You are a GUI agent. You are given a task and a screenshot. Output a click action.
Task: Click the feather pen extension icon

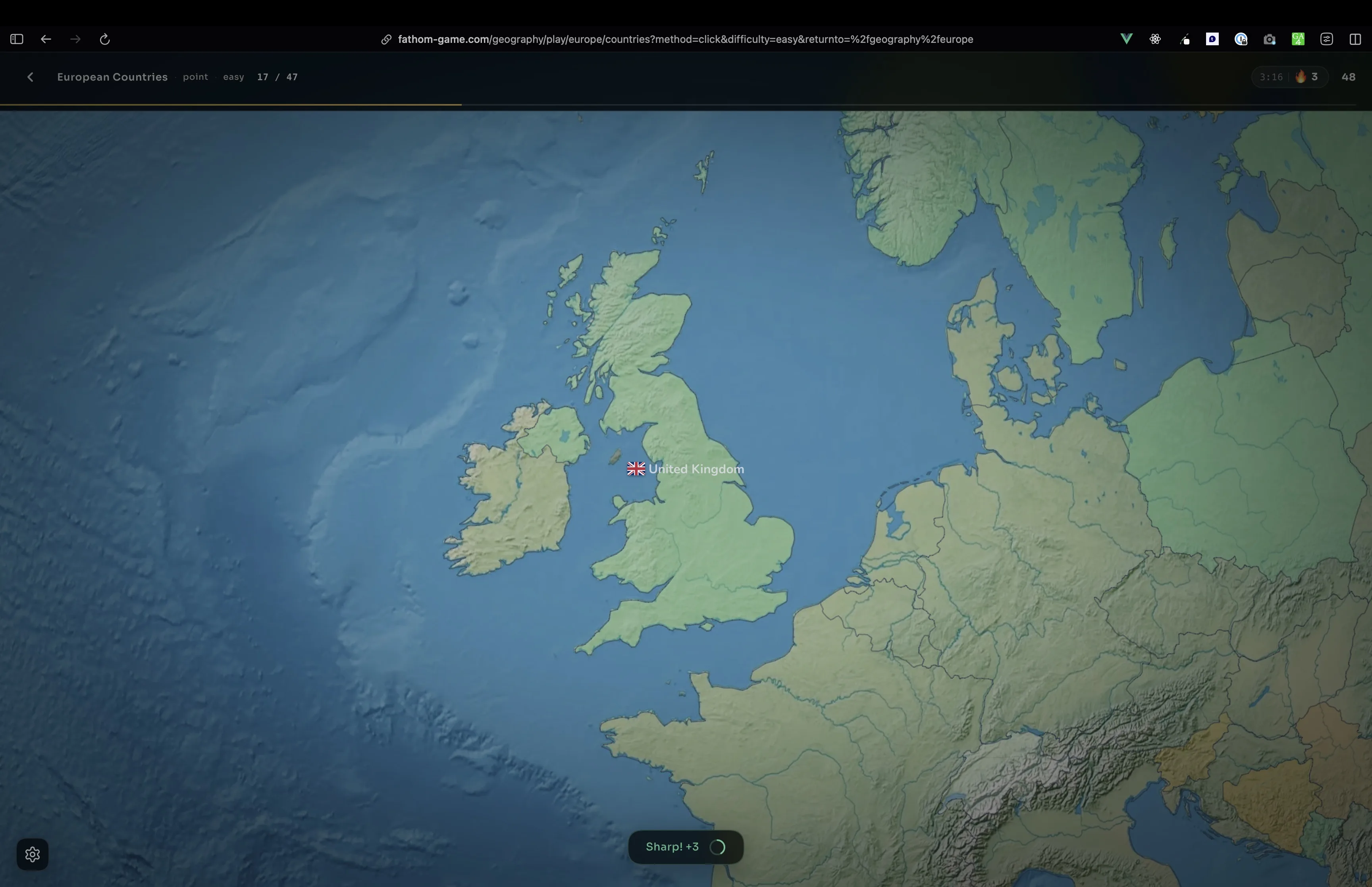(1184, 39)
